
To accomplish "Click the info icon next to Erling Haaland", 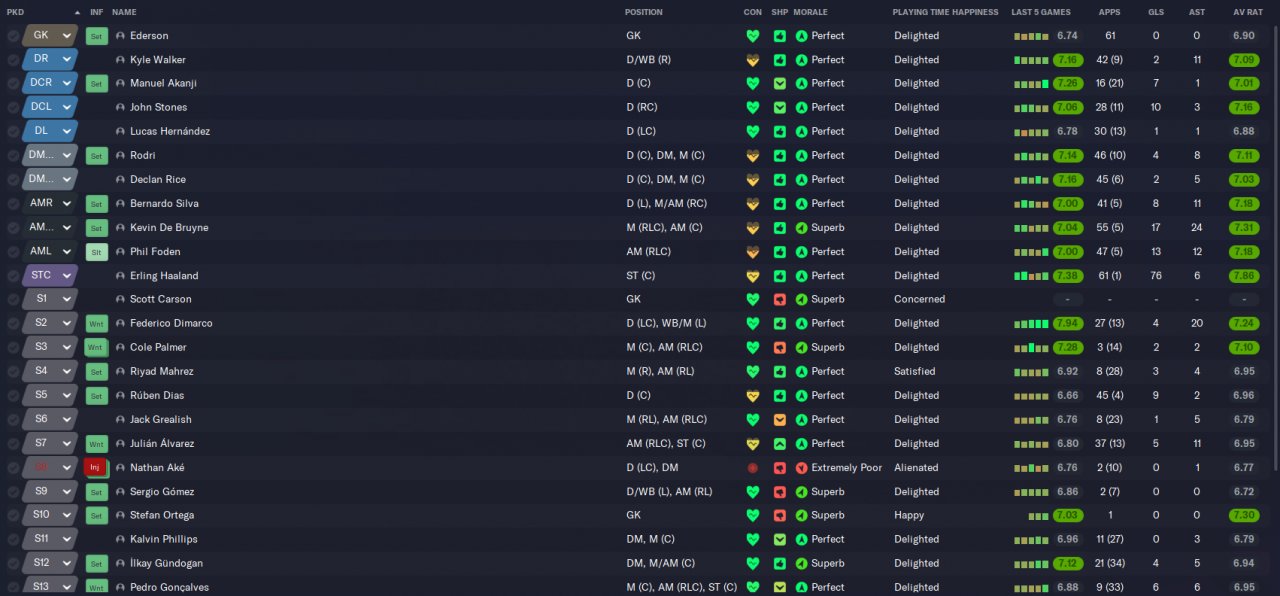I will pyautogui.click(x=121, y=276).
